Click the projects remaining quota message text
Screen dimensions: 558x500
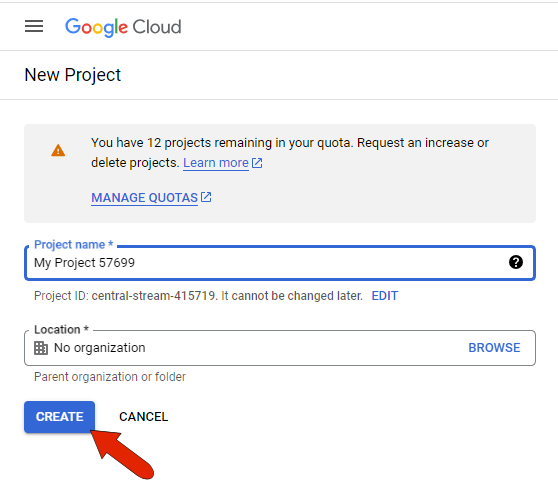(290, 153)
